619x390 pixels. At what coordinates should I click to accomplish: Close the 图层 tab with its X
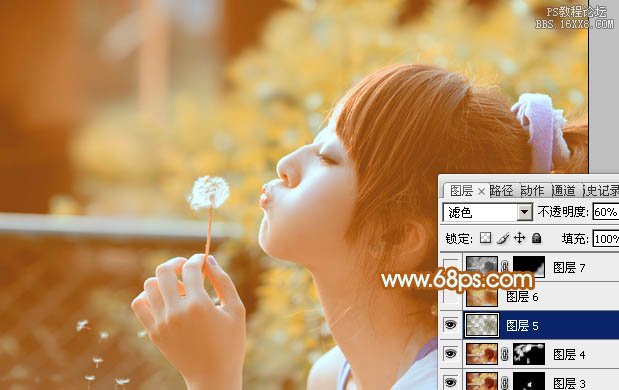coord(481,192)
